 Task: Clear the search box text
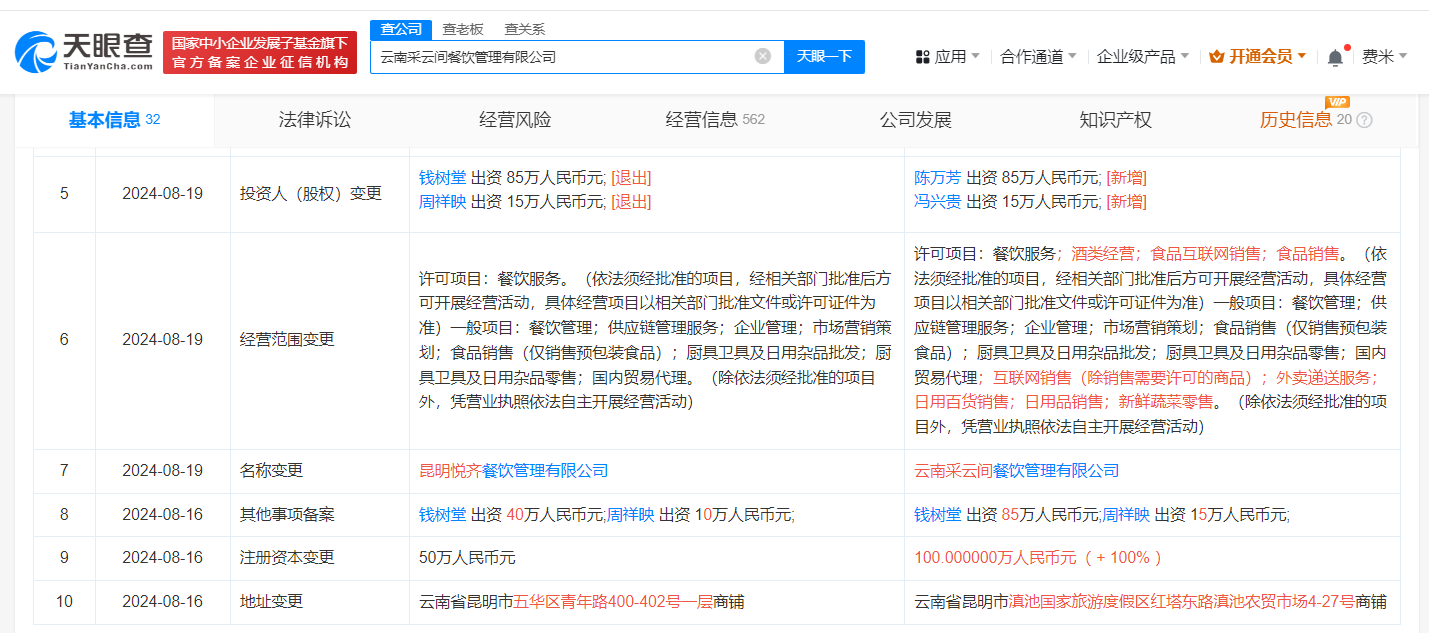click(x=762, y=56)
